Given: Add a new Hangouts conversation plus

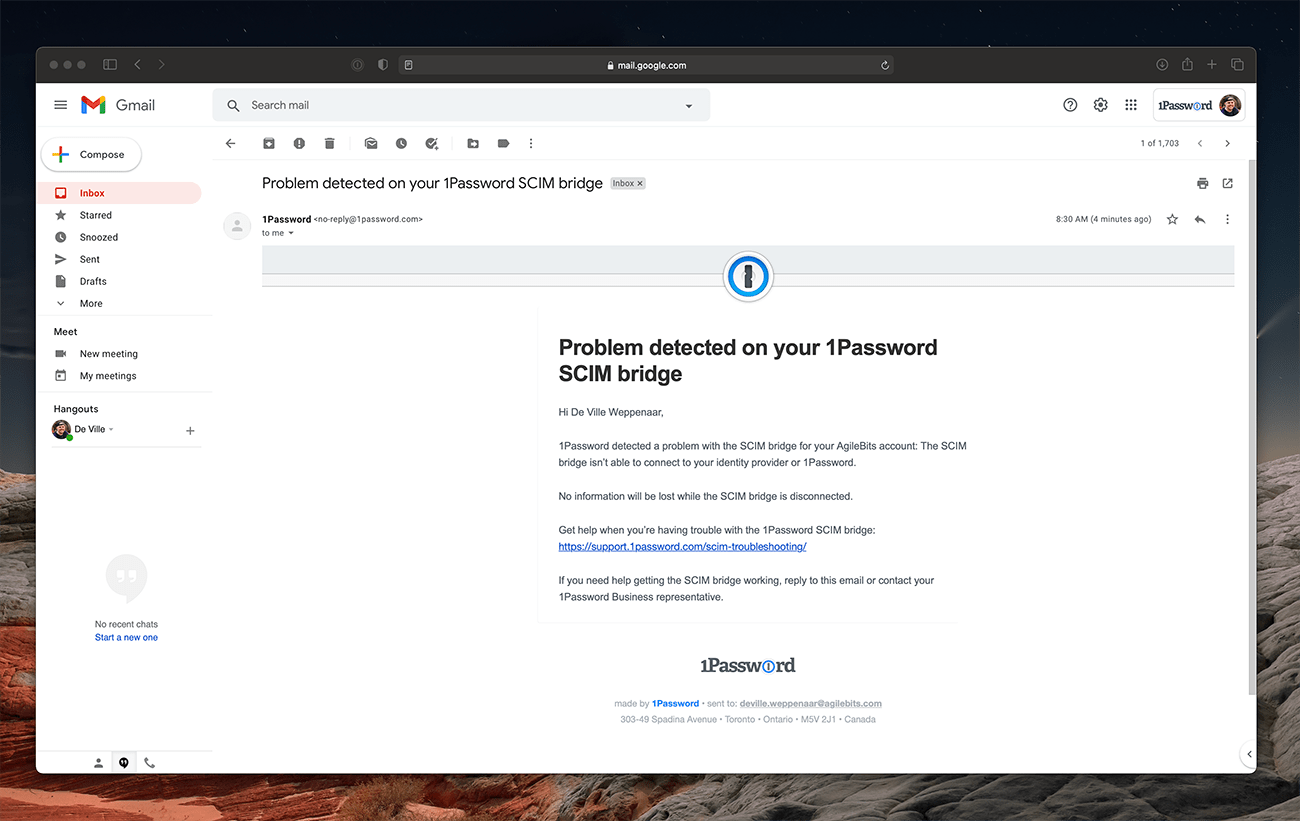Looking at the screenshot, I should pos(190,431).
